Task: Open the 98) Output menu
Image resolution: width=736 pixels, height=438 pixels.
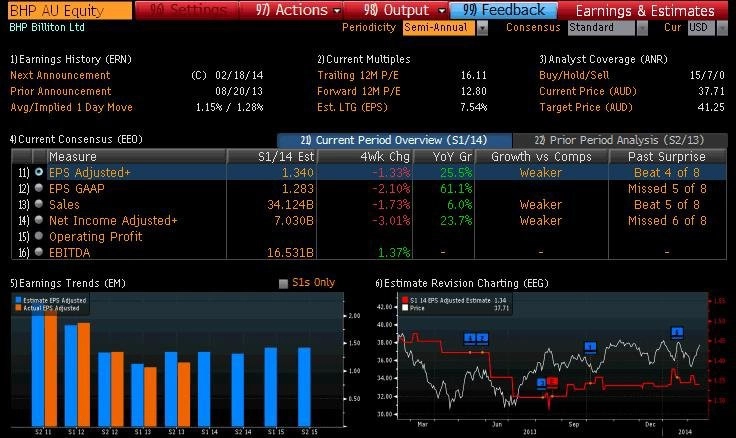Action: coord(397,10)
